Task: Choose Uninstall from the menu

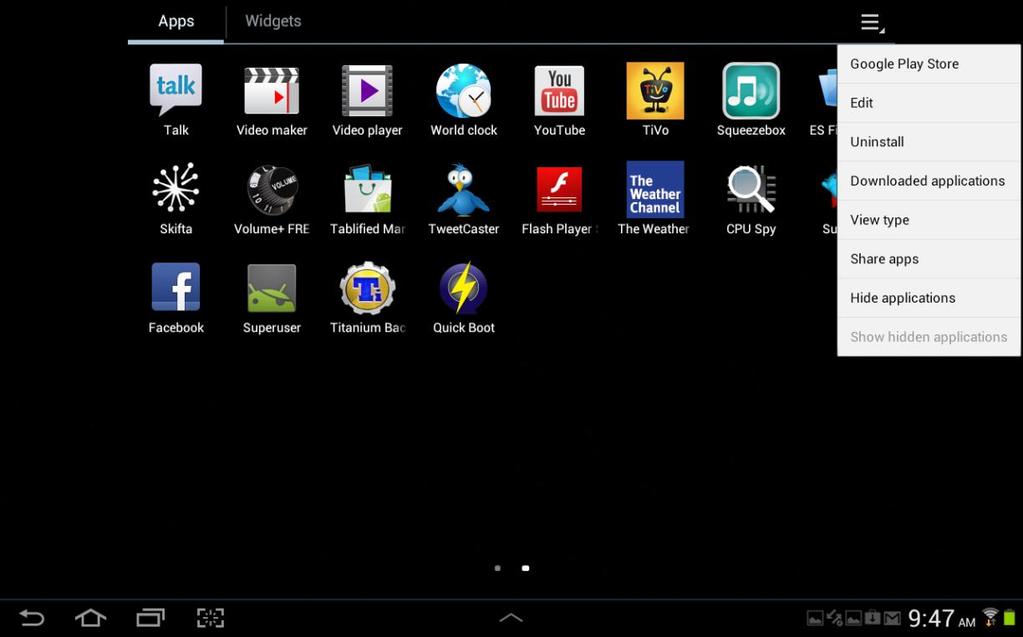Action: click(x=928, y=142)
